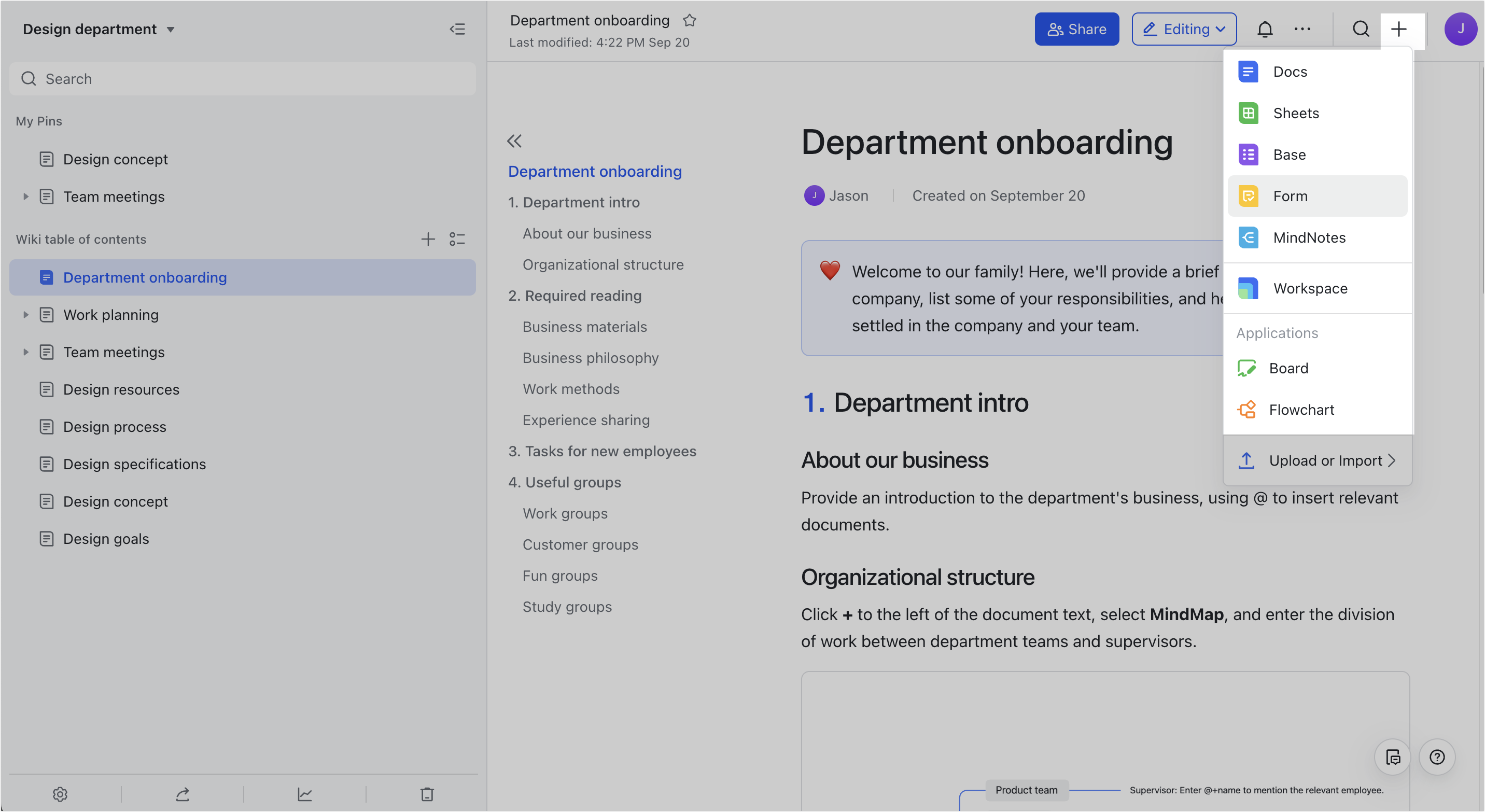
Task: Choose Flowchart in the Applications list
Action: (1301, 410)
